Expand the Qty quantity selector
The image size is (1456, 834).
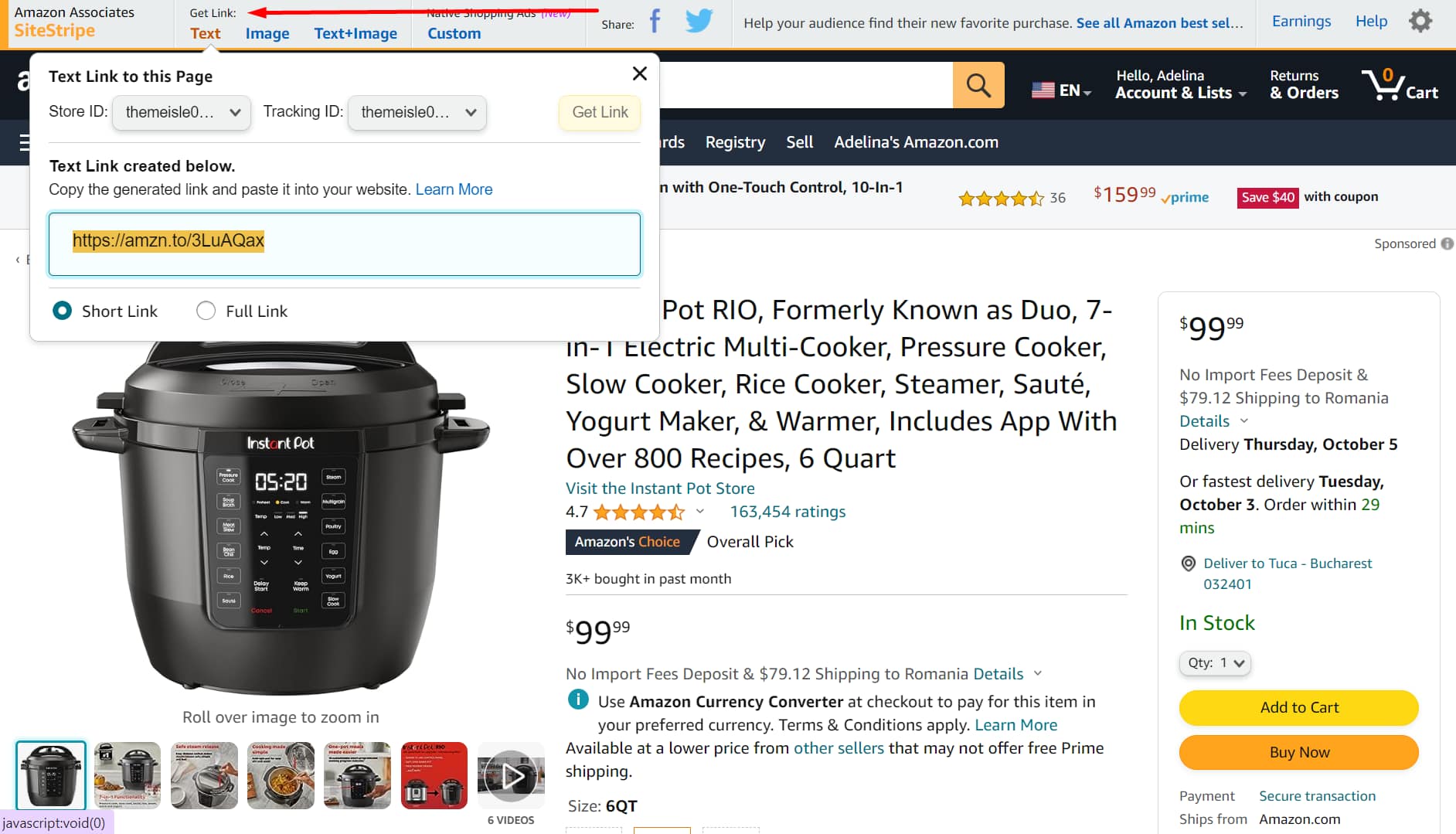1215,663
